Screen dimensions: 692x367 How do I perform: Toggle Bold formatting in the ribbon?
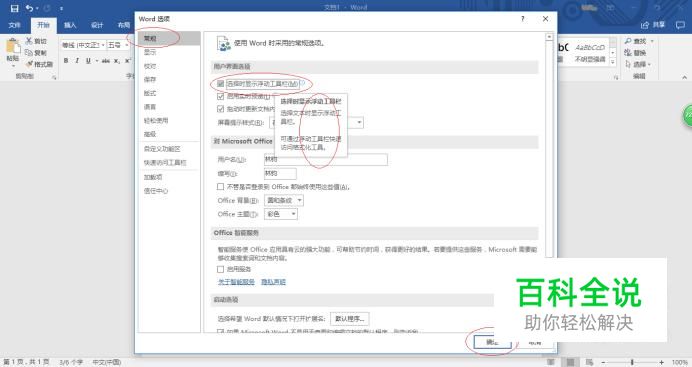pos(66,60)
